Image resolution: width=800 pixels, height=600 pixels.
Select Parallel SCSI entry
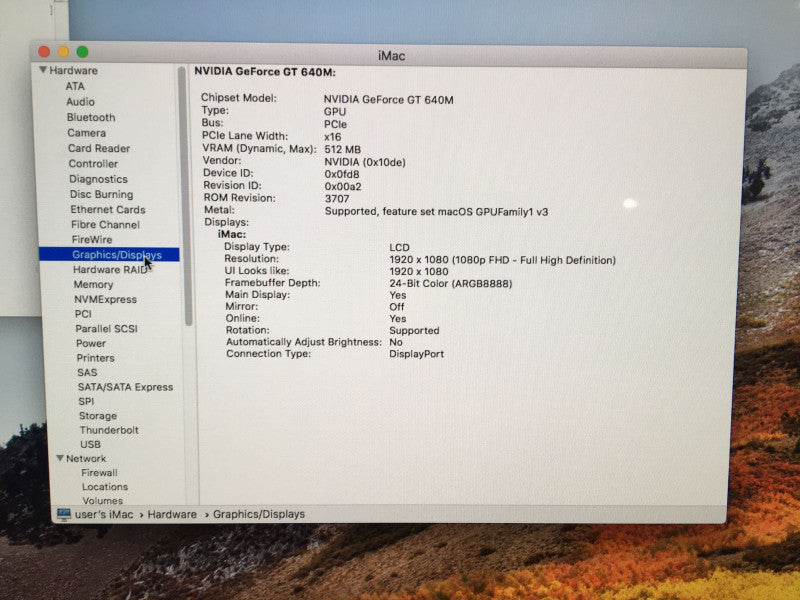coord(107,329)
